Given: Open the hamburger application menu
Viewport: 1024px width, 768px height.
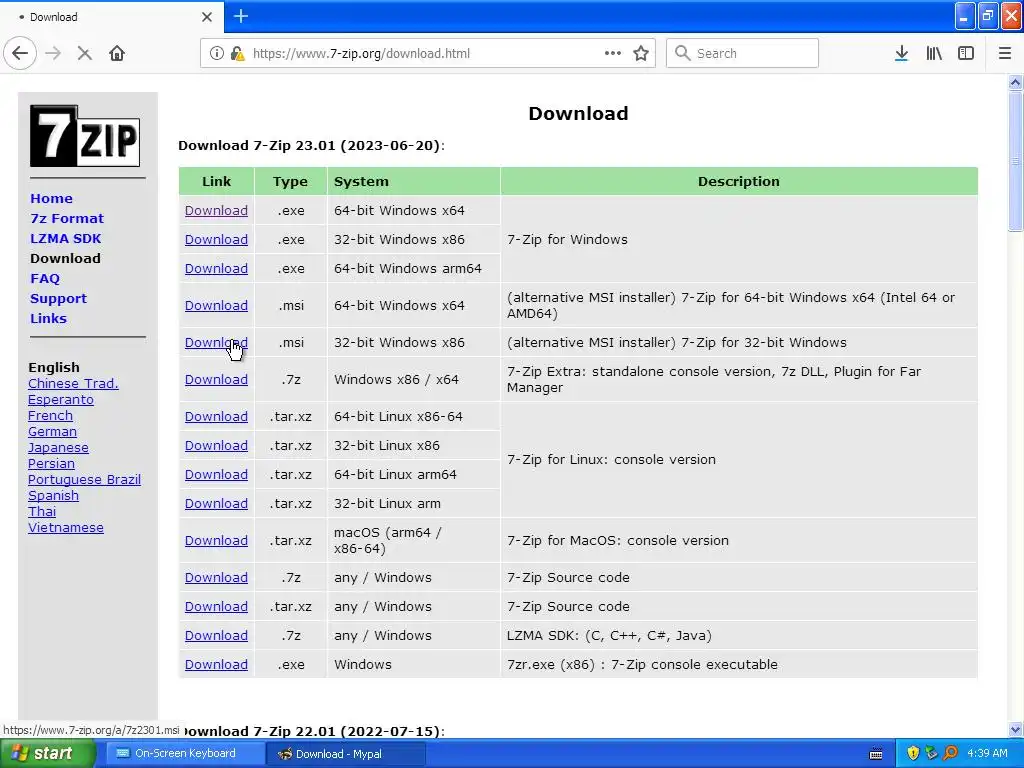Looking at the screenshot, I should 1004,54.
